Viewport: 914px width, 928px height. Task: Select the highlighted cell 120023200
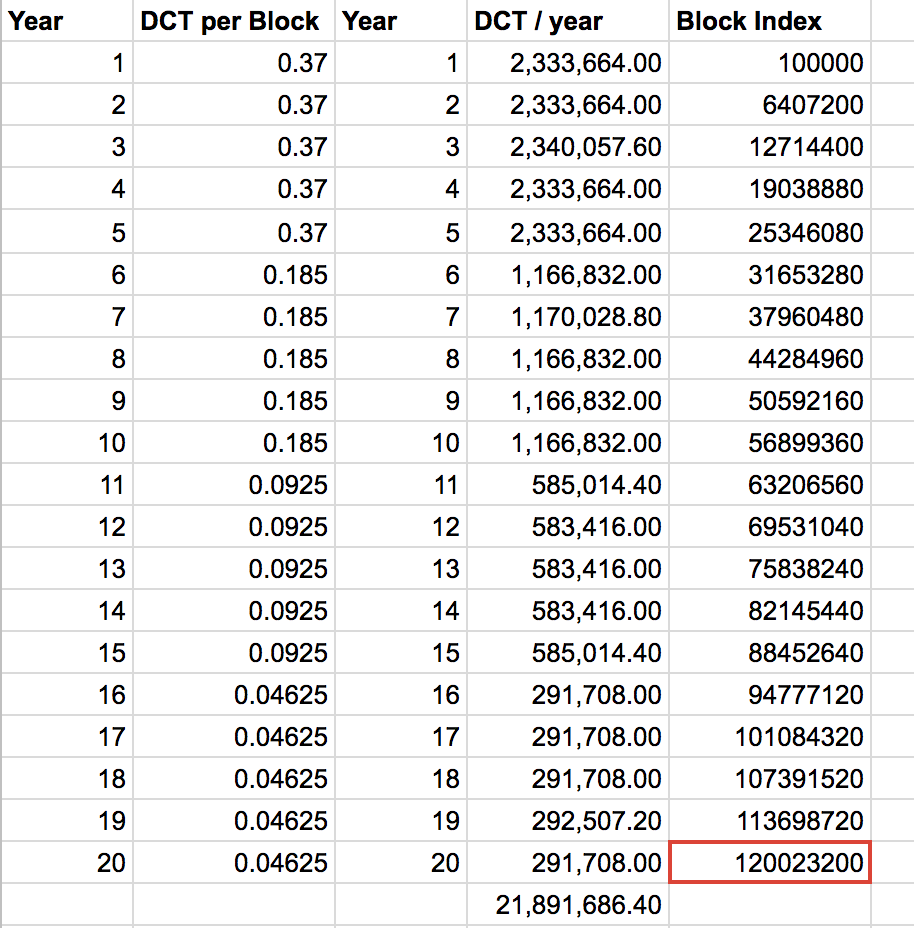coord(770,863)
